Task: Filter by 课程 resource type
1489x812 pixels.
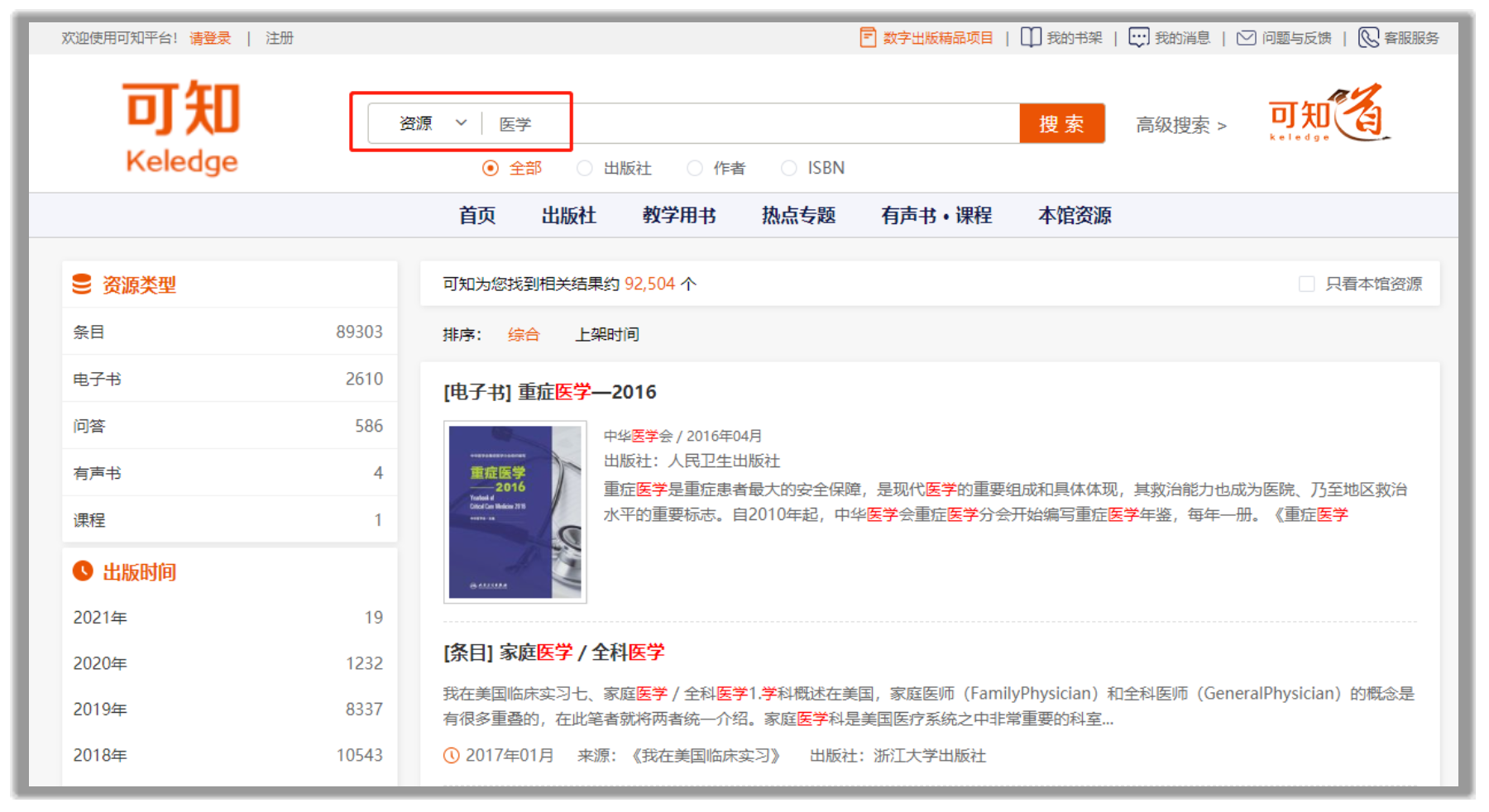Action: click(x=228, y=519)
